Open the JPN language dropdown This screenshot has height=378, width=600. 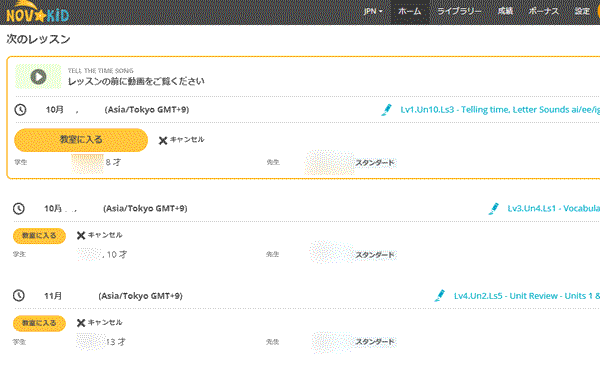coord(373,11)
